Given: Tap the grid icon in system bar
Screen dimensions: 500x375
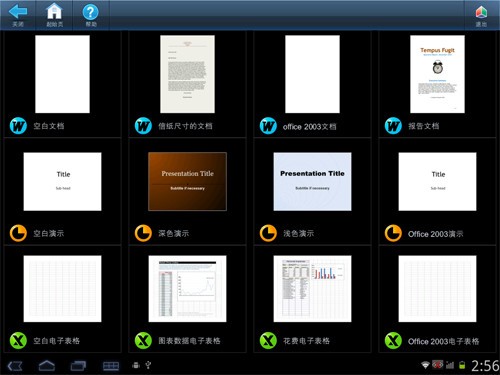Looking at the screenshot, I should tap(111, 366).
